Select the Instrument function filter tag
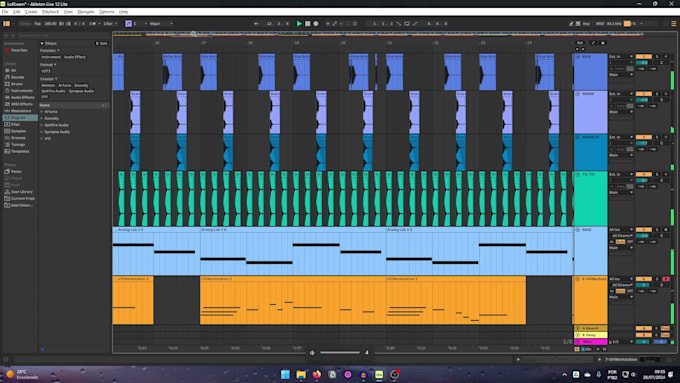This screenshot has height=383, width=680. pyautogui.click(x=51, y=57)
